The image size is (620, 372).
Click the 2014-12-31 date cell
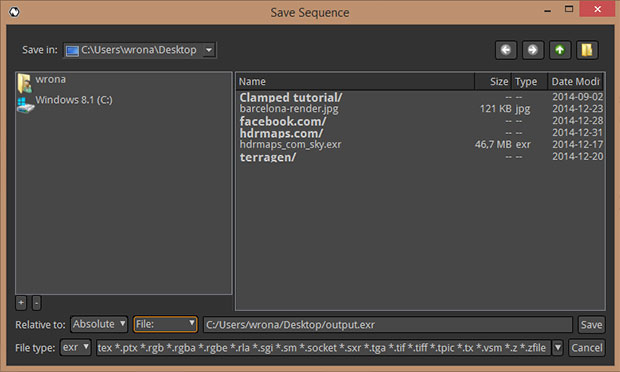[577, 133]
